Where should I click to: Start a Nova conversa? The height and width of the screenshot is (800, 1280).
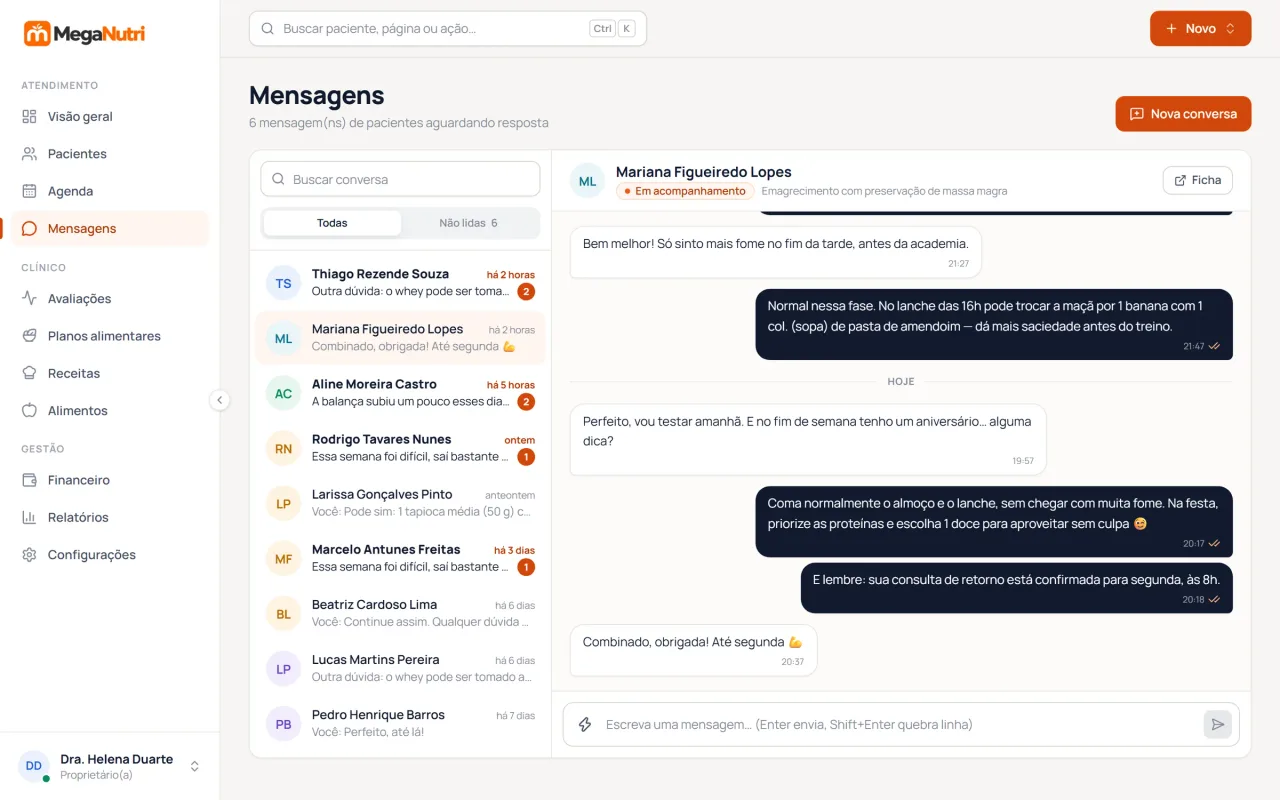click(1183, 114)
